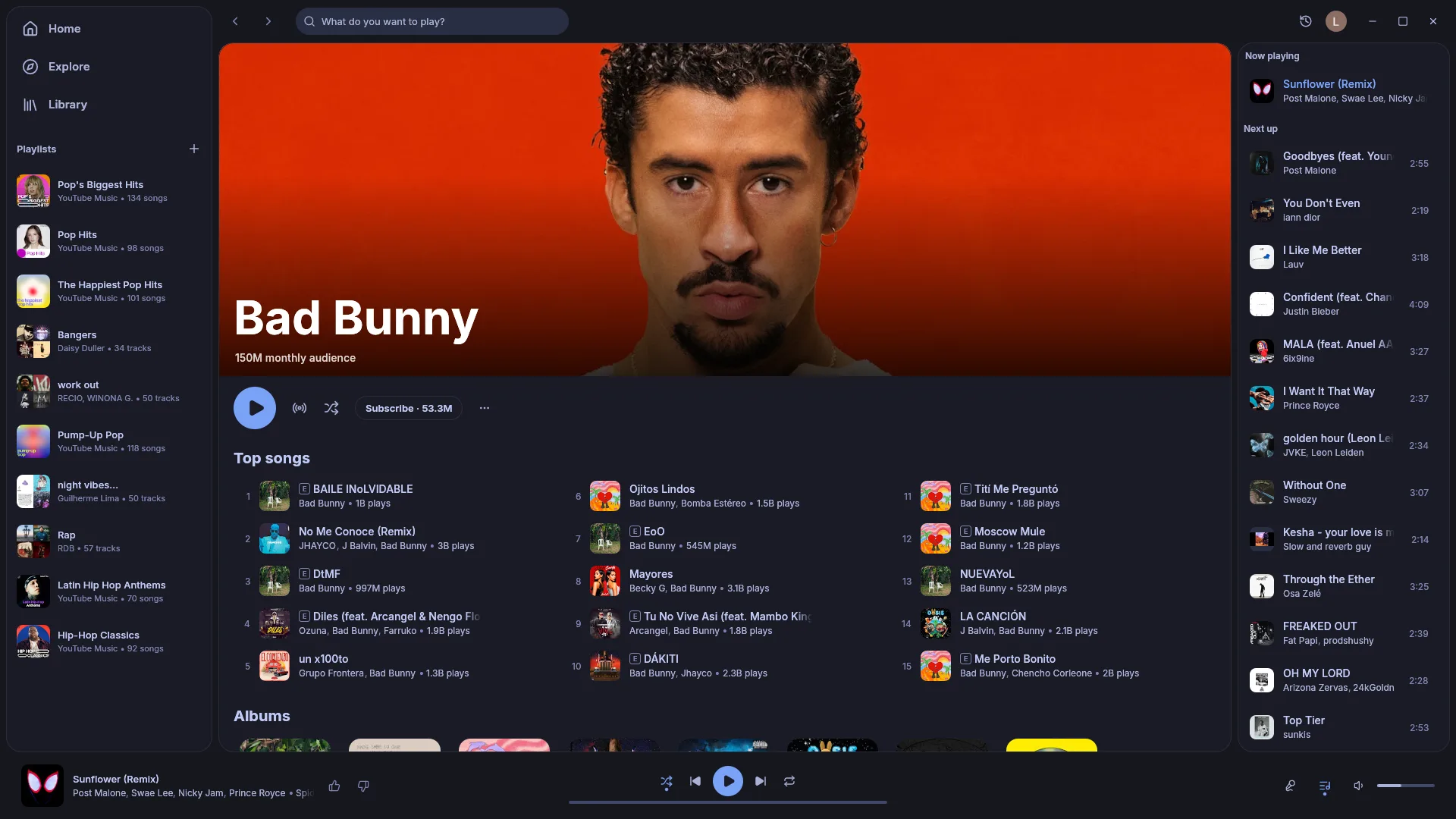Open the now playing album art in player bar
Image resolution: width=1456 pixels, height=819 pixels.
pos(42,786)
